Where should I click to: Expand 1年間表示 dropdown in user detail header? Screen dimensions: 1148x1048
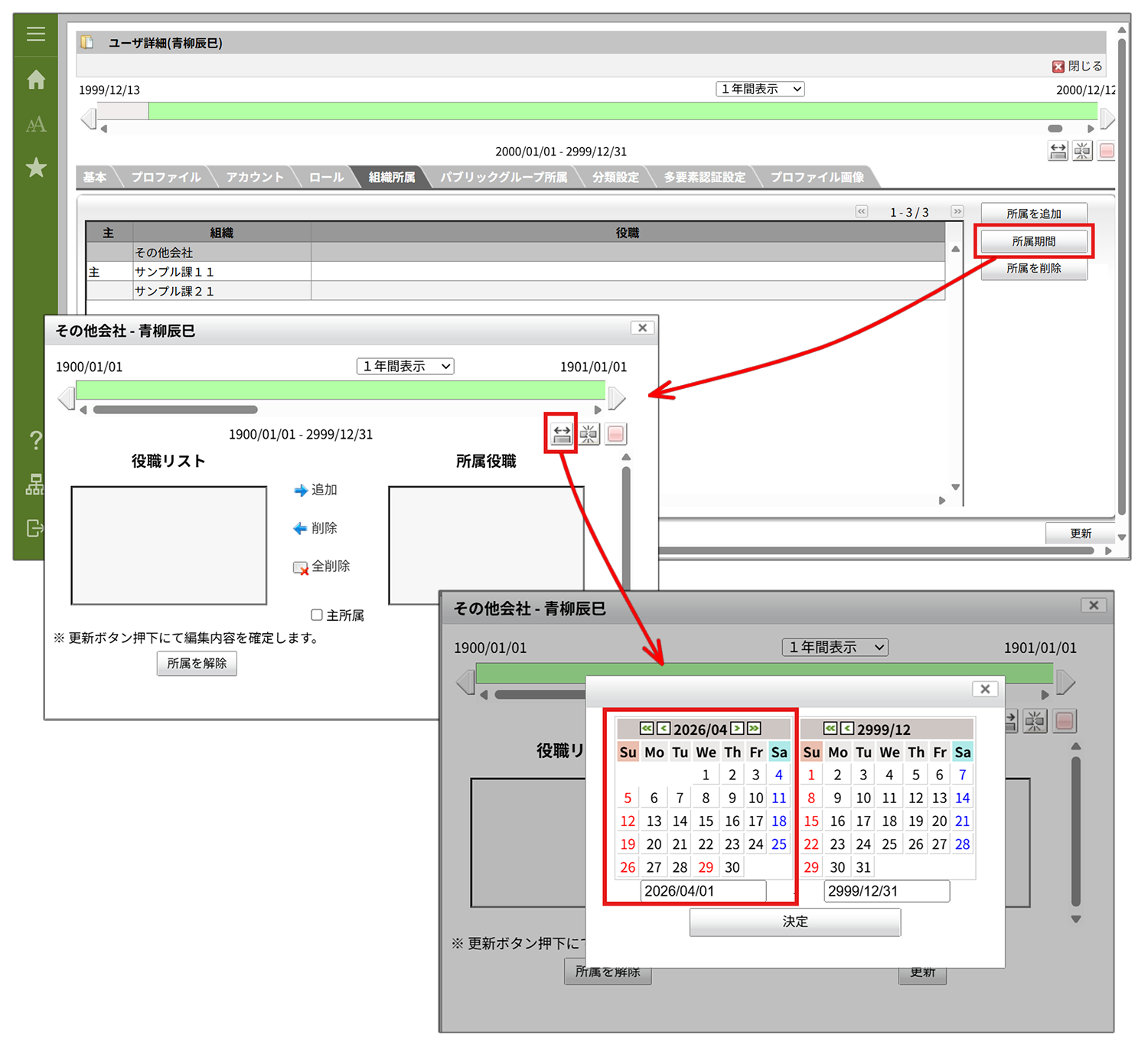point(760,89)
